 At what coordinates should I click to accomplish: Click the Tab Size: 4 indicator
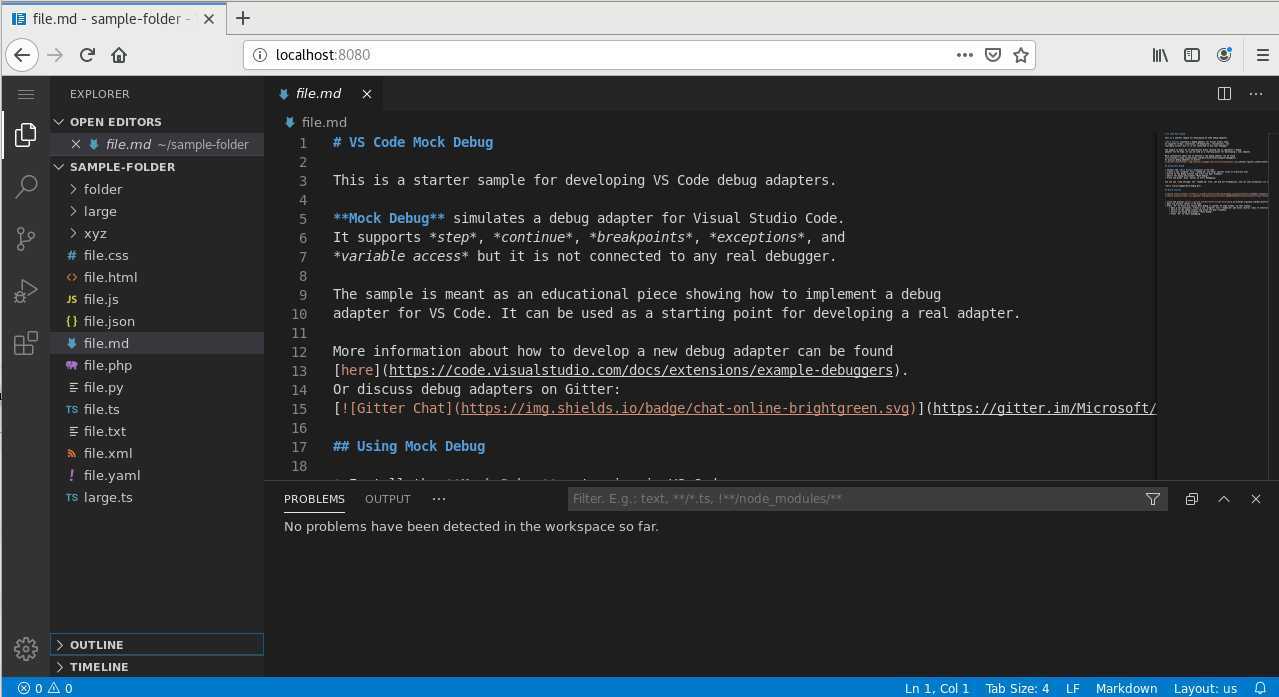pyautogui.click(x=1017, y=688)
